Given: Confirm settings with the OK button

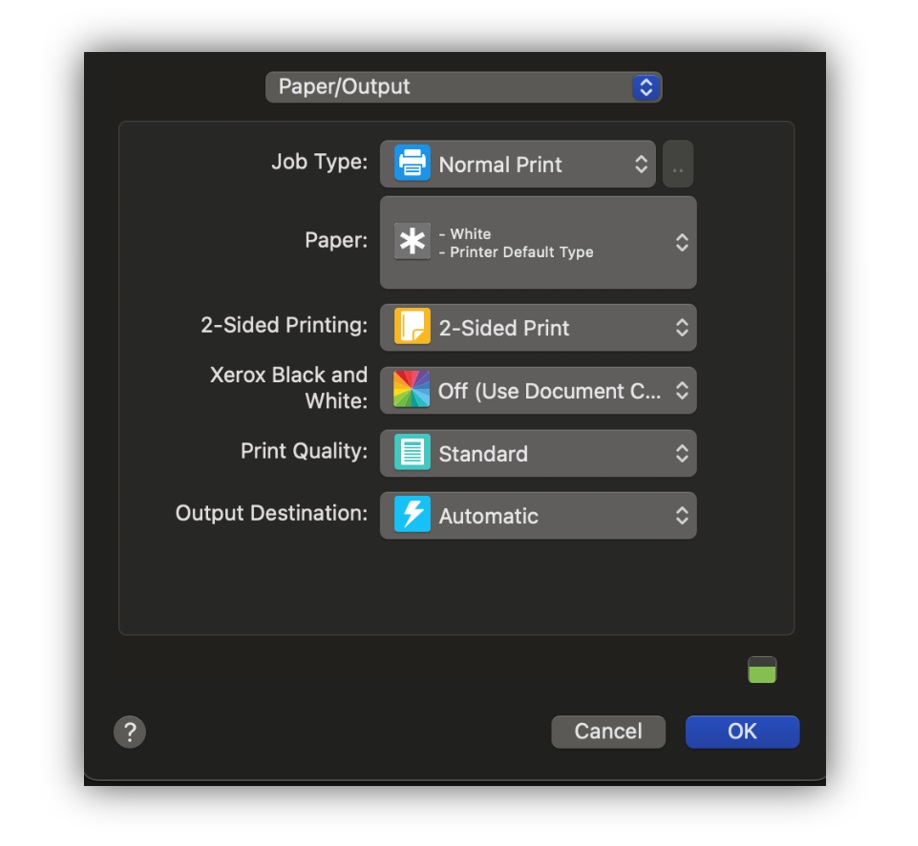Looking at the screenshot, I should [742, 732].
